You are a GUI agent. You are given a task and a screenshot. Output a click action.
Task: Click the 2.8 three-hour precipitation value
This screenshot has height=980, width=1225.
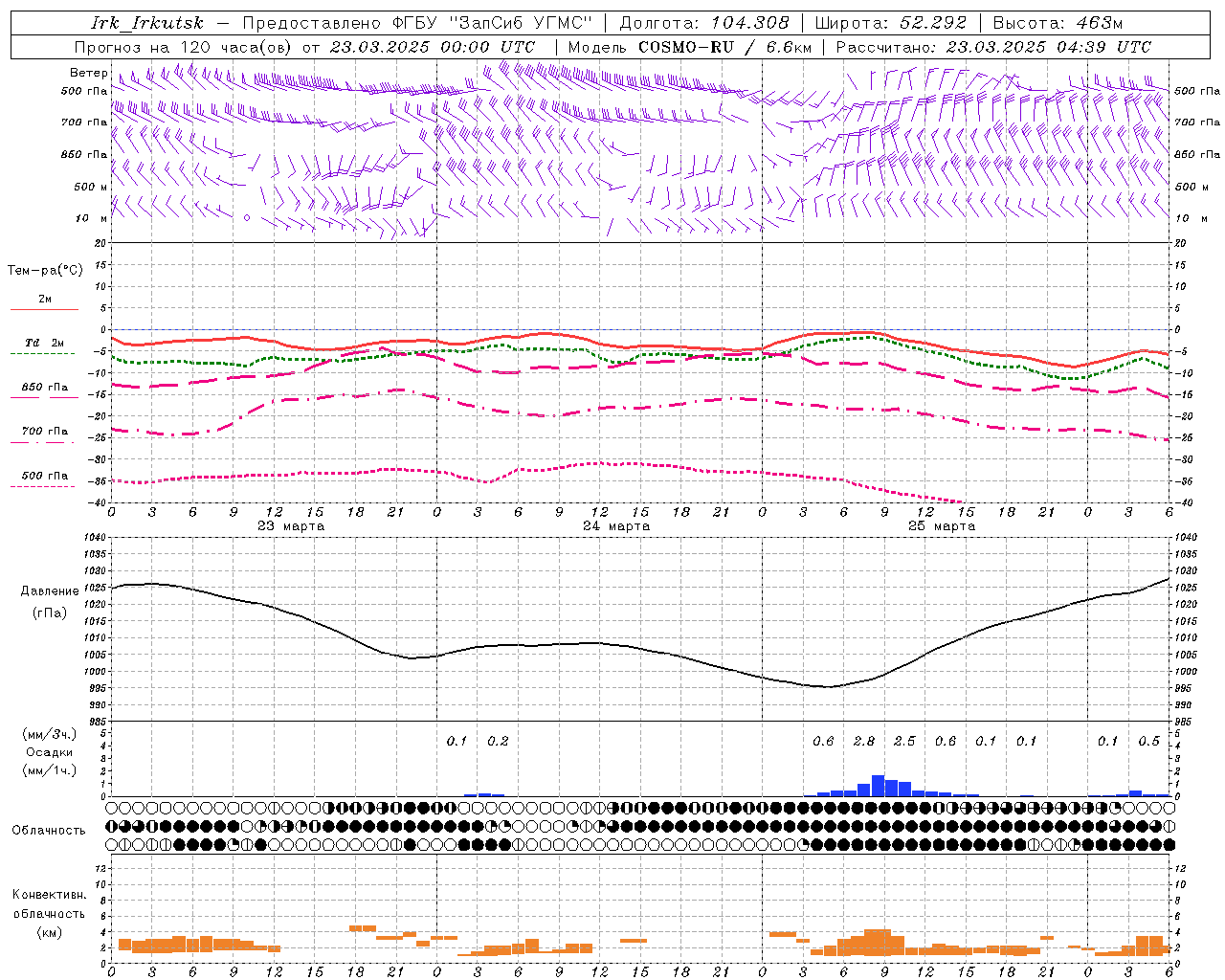click(x=864, y=741)
